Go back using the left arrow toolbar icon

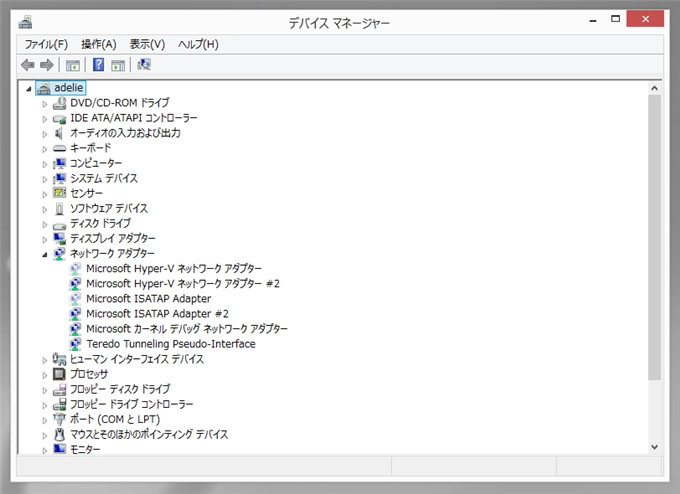point(28,65)
